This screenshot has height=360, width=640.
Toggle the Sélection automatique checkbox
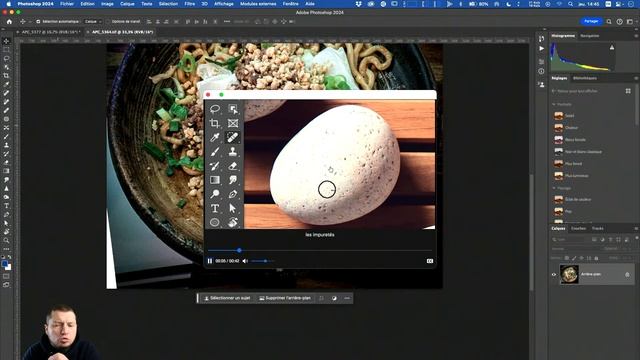[x=38, y=22]
